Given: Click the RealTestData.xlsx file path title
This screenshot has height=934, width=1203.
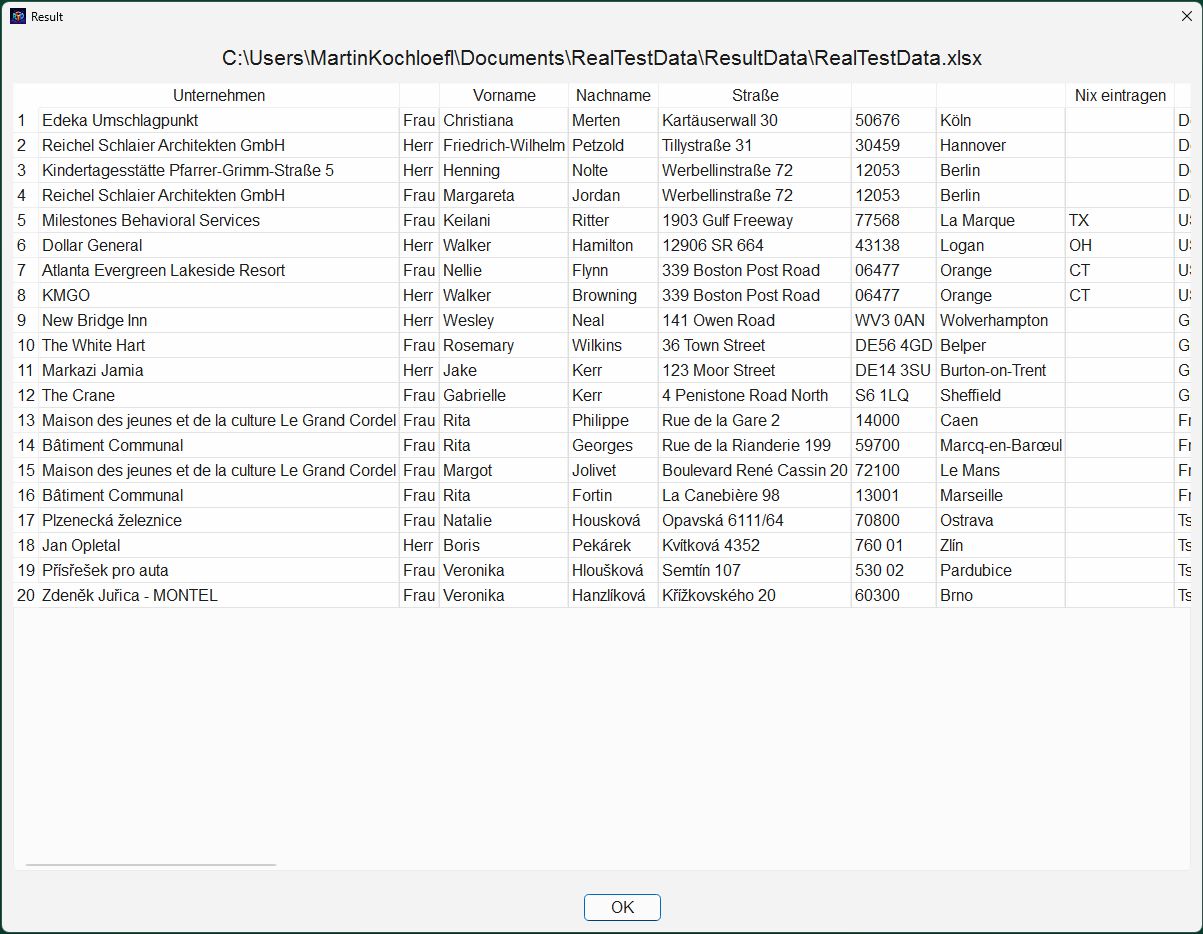Looking at the screenshot, I should coord(602,58).
